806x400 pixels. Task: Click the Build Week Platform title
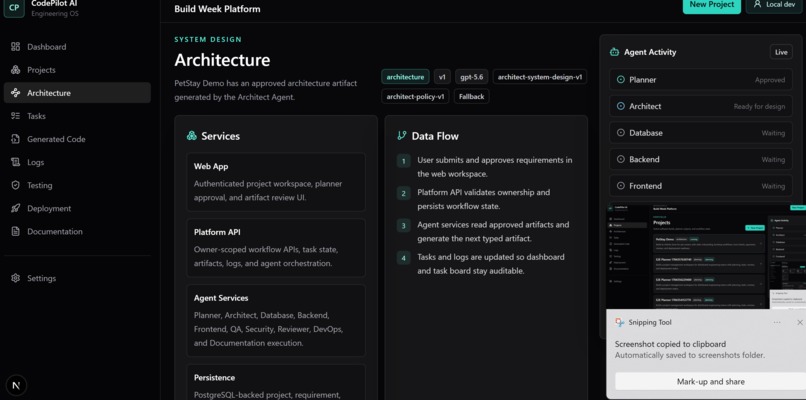pyautogui.click(x=217, y=9)
